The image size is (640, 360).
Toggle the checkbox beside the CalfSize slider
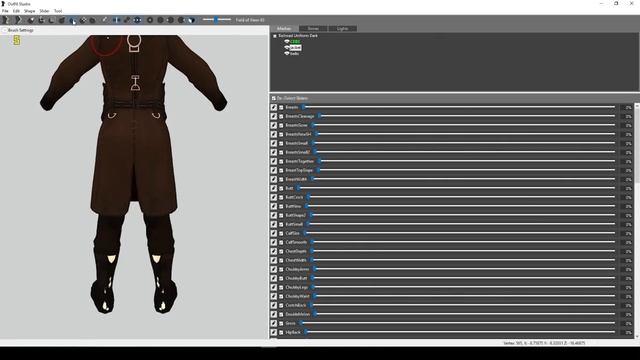coord(281,233)
